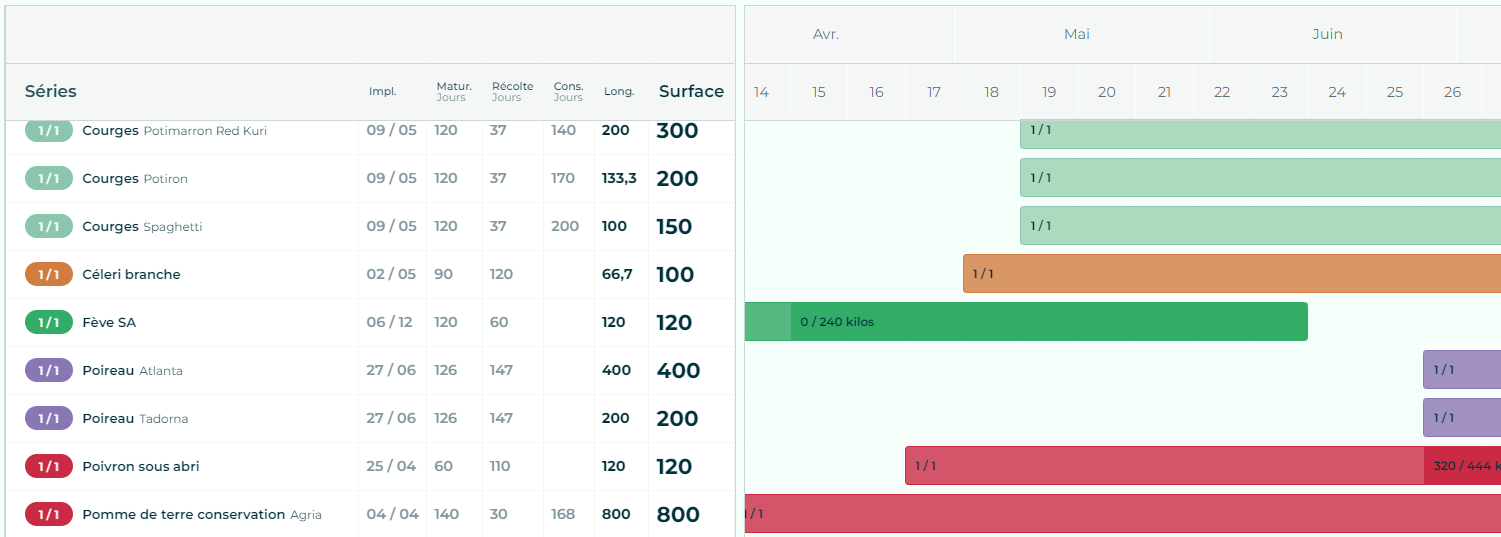Open the Courges Potimarron Red Kuri series
Screen dimensions: 1501x537
174,131
